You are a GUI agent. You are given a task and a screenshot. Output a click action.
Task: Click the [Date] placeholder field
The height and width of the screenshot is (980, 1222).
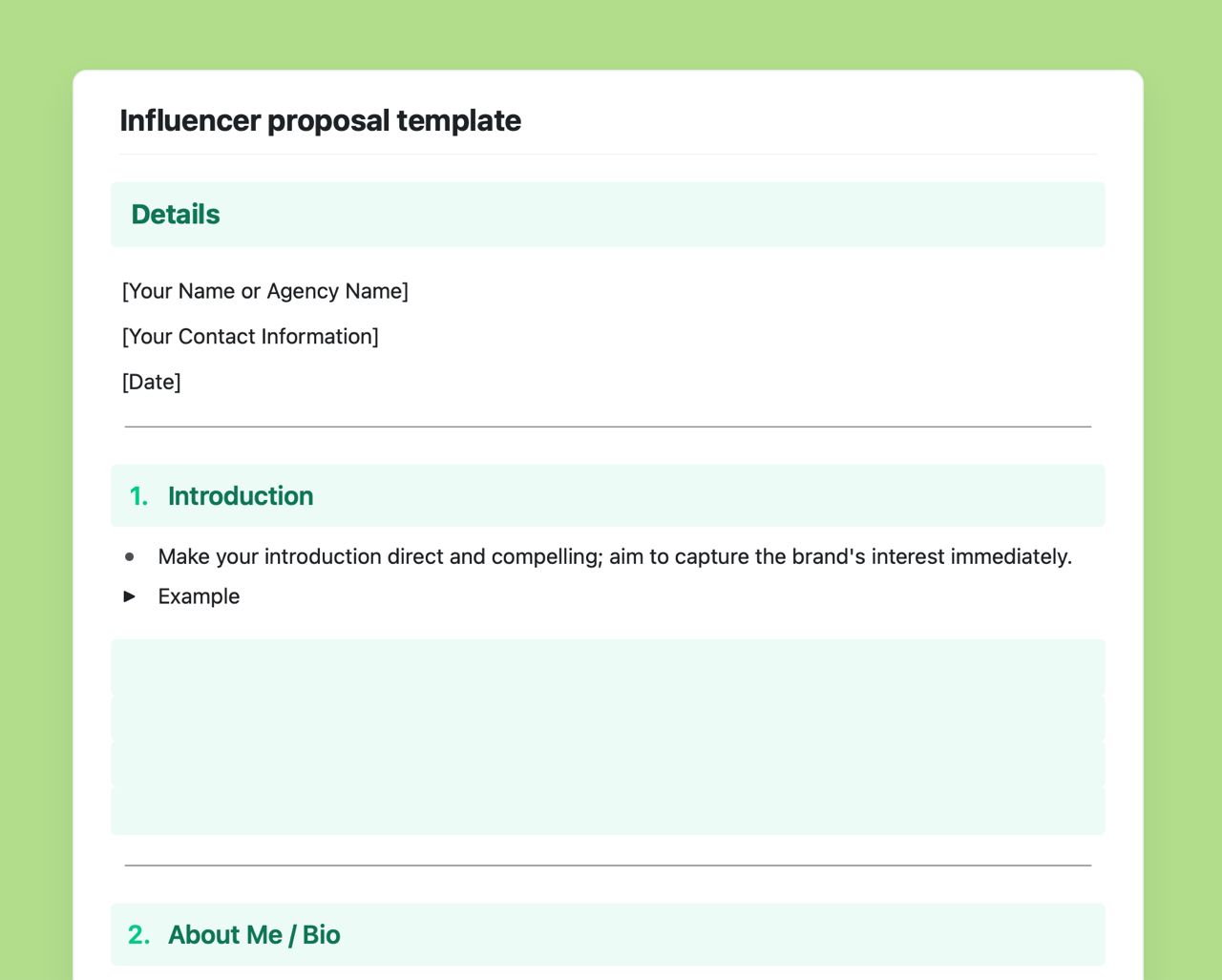click(152, 382)
